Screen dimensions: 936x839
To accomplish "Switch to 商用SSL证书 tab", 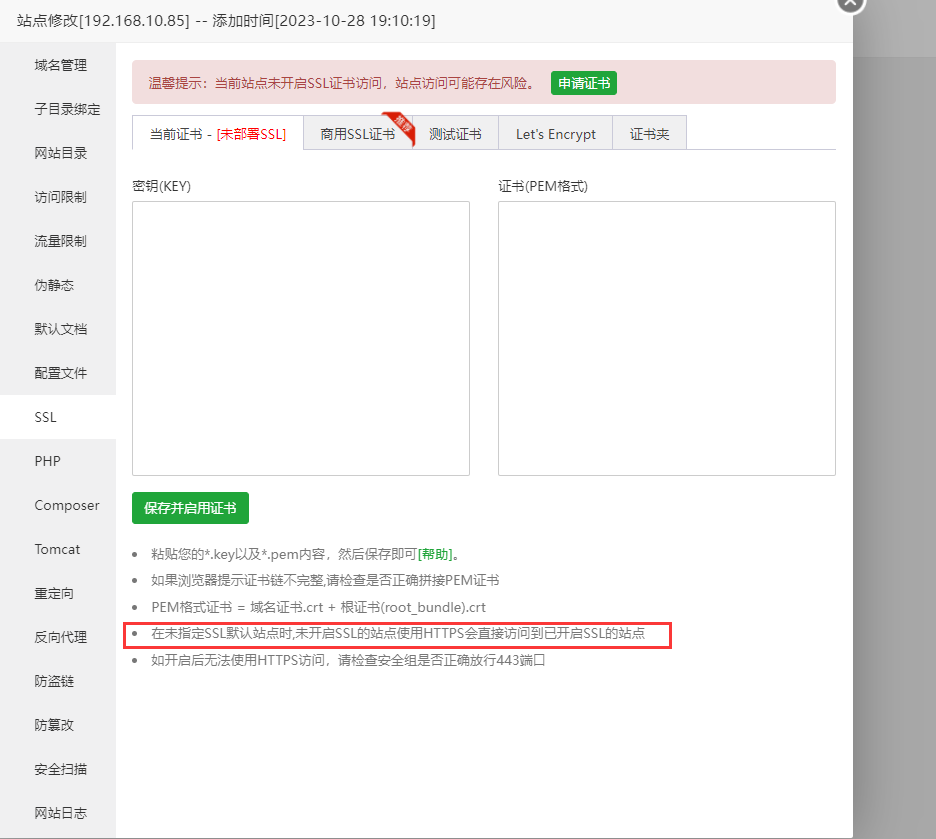I will [358, 134].
